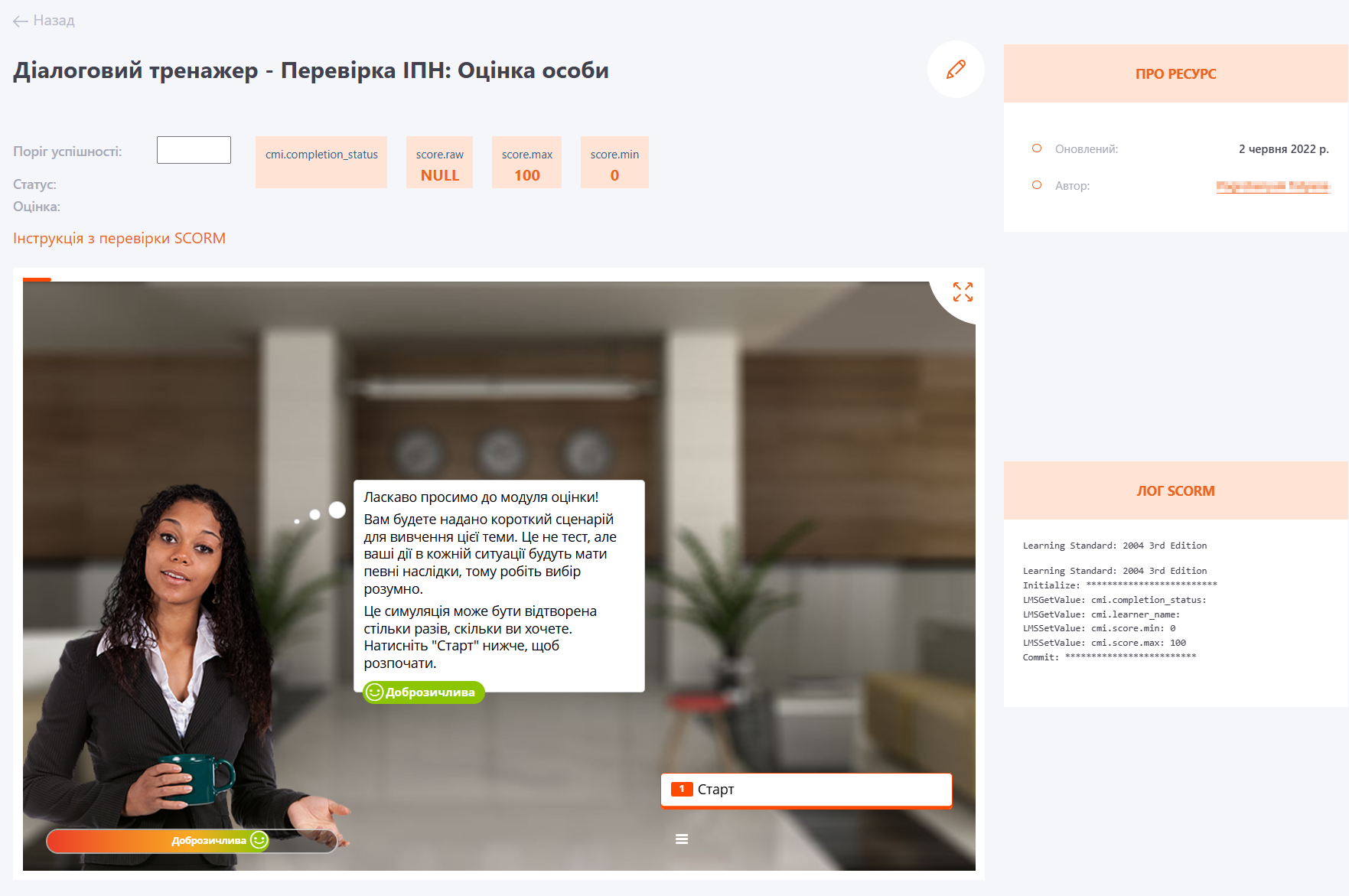
Task: Click the score.max 100 tile
Action: tap(526, 162)
